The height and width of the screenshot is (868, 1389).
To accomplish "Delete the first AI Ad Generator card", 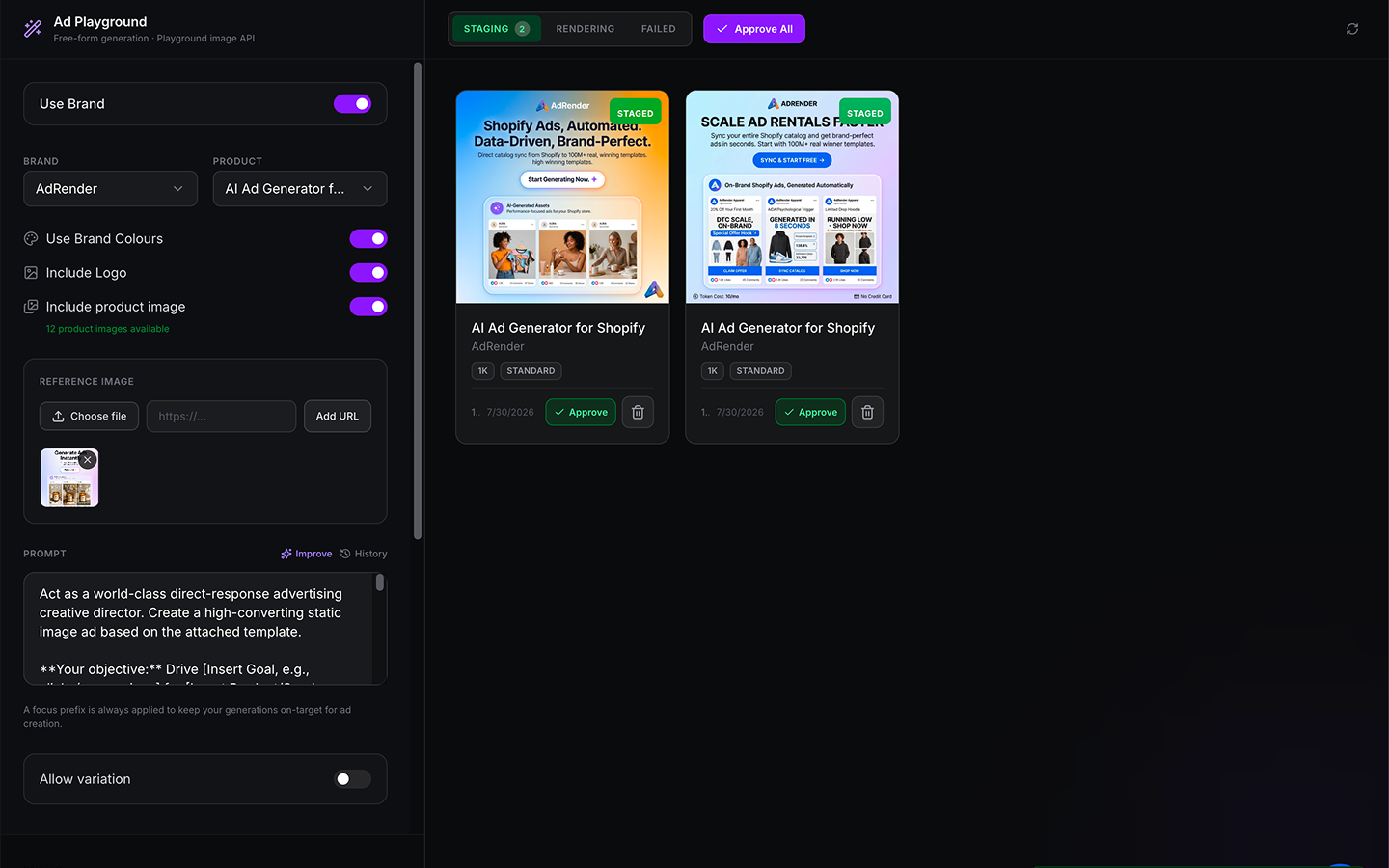I will click(x=638, y=412).
